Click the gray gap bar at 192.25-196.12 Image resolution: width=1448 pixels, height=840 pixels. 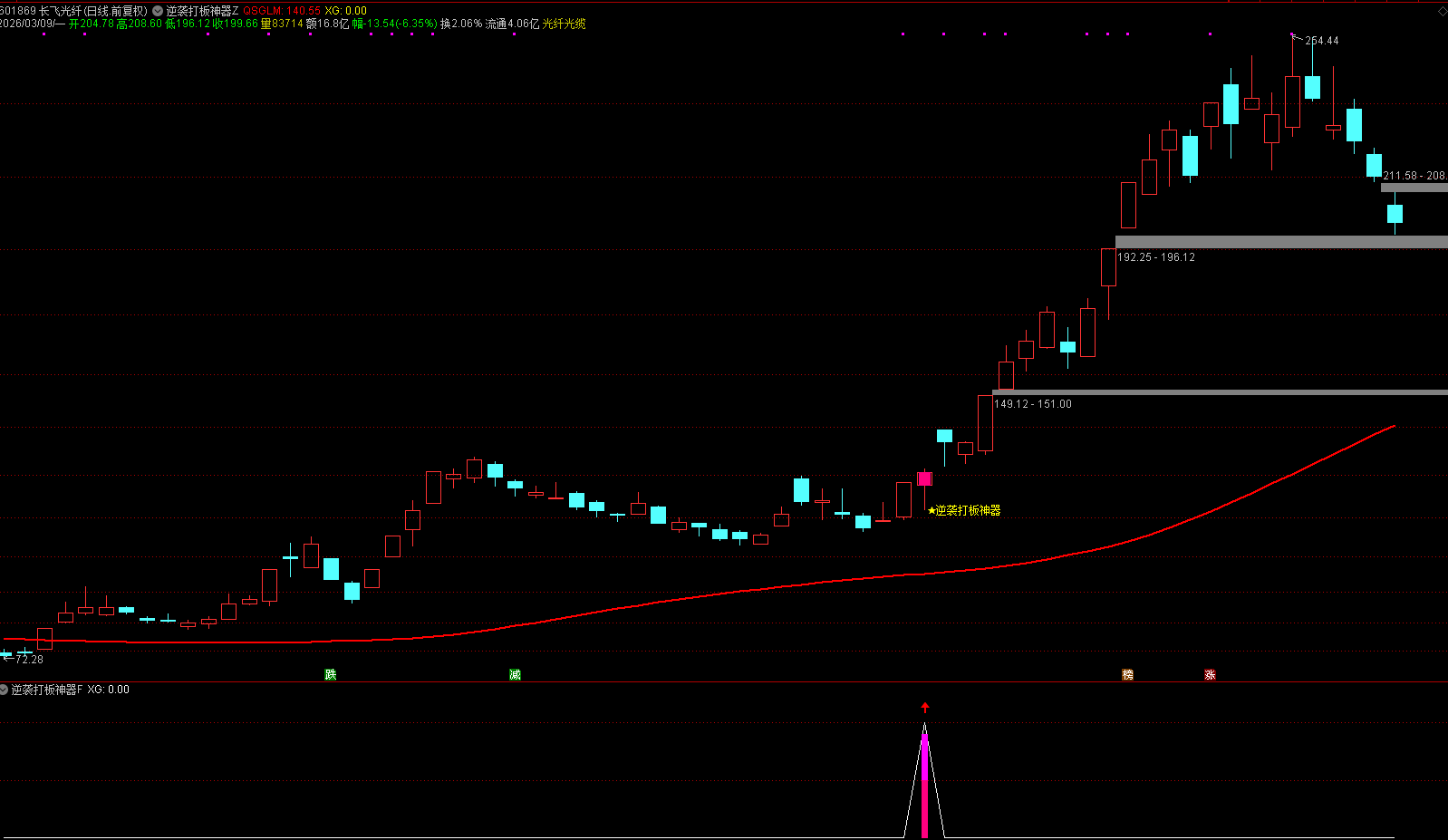[1281, 242]
